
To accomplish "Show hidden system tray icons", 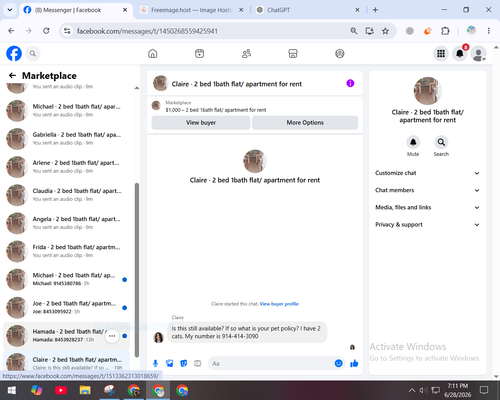I will click(412, 390).
